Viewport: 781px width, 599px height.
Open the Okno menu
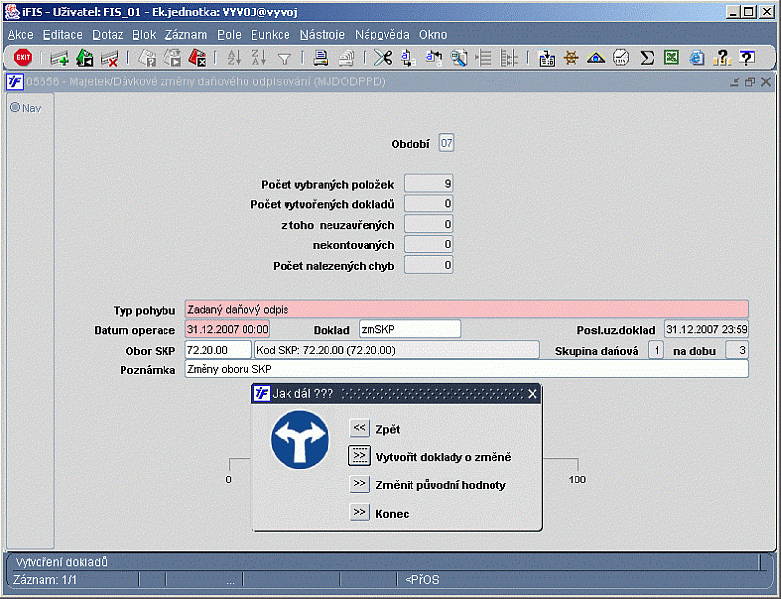coord(433,35)
